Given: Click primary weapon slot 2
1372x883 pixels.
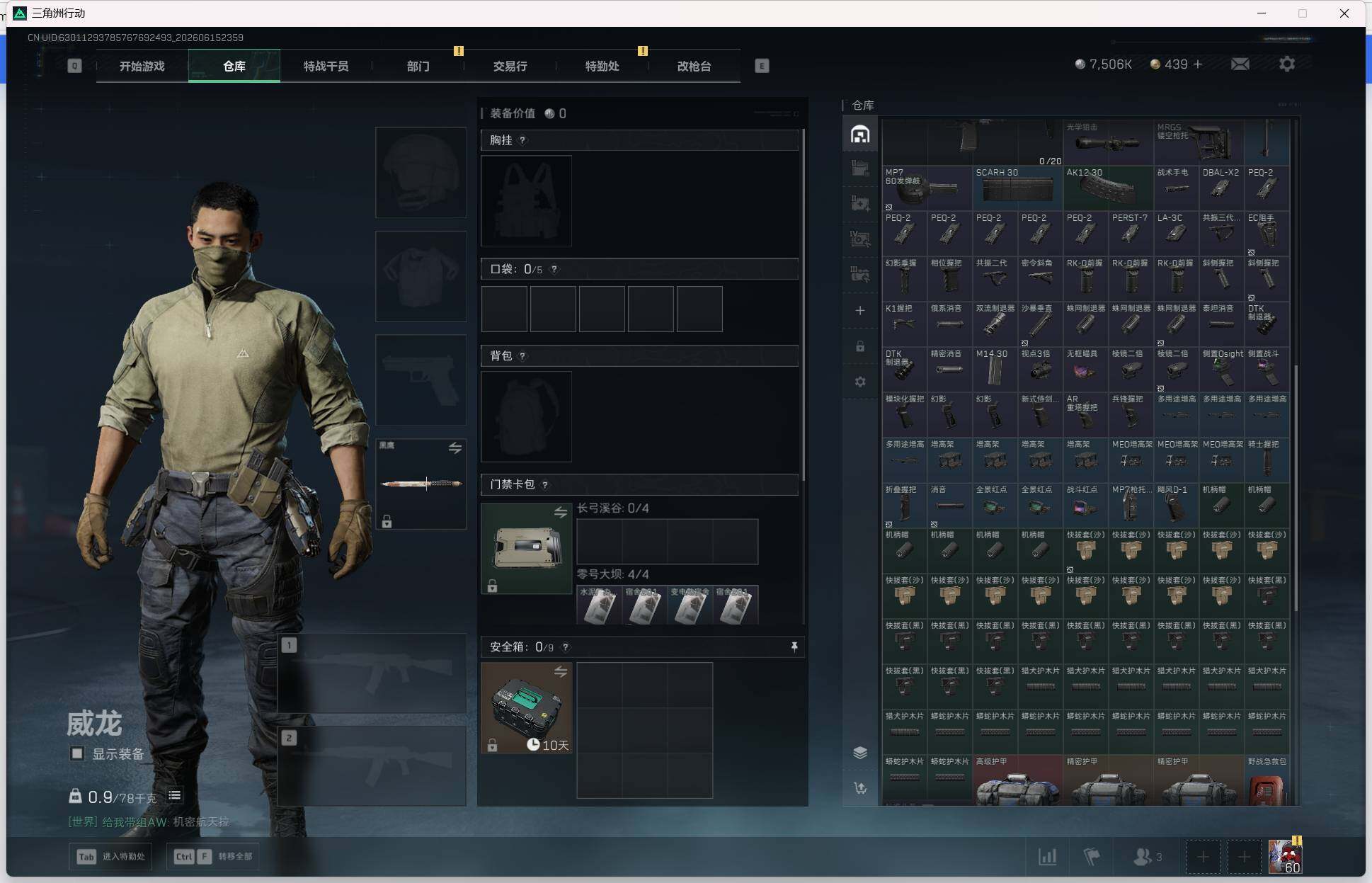Looking at the screenshot, I should (372, 766).
